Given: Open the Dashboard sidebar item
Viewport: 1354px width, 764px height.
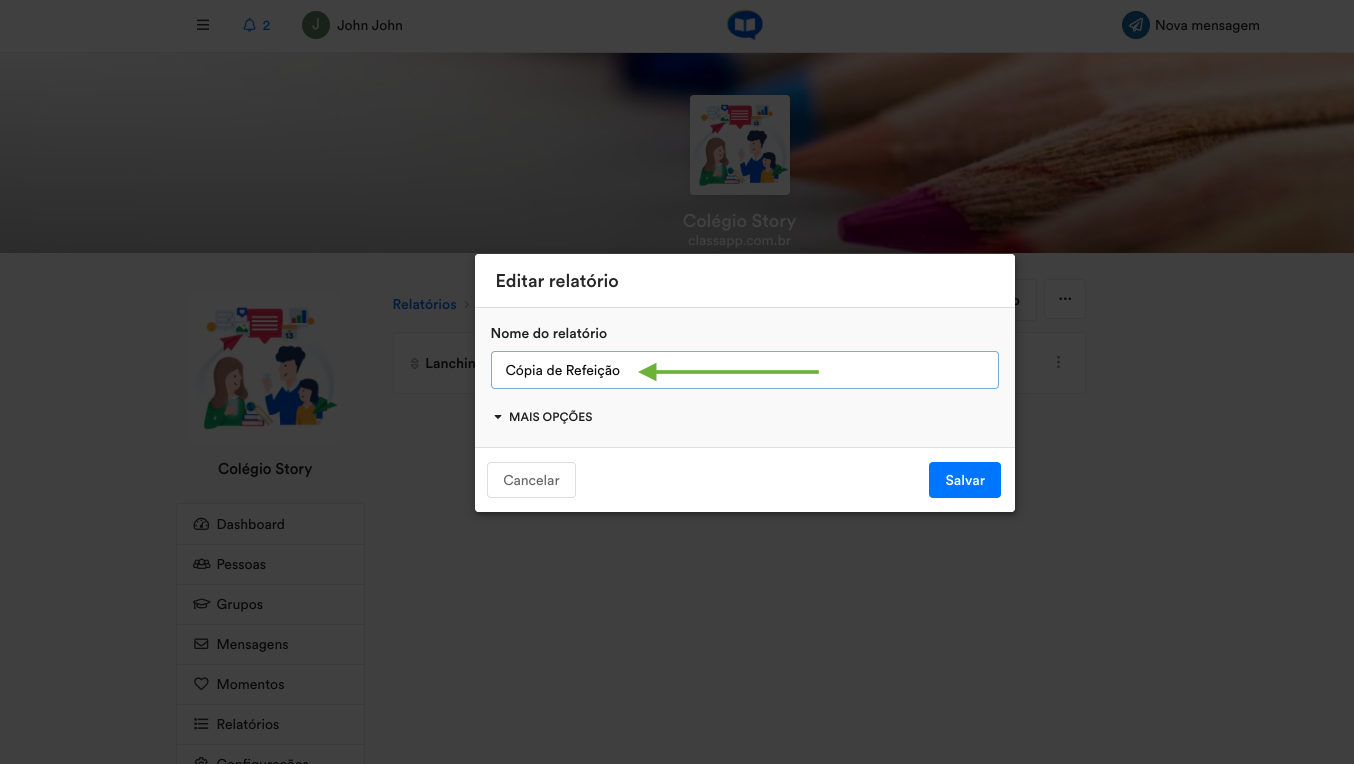Looking at the screenshot, I should (x=271, y=524).
